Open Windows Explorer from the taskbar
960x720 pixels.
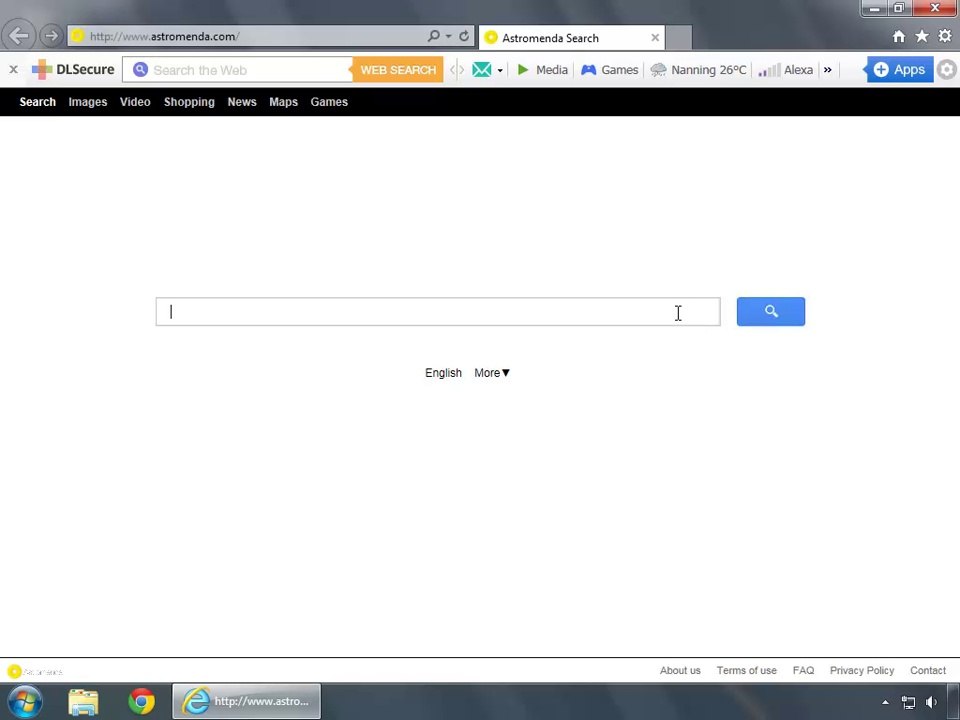tap(83, 702)
